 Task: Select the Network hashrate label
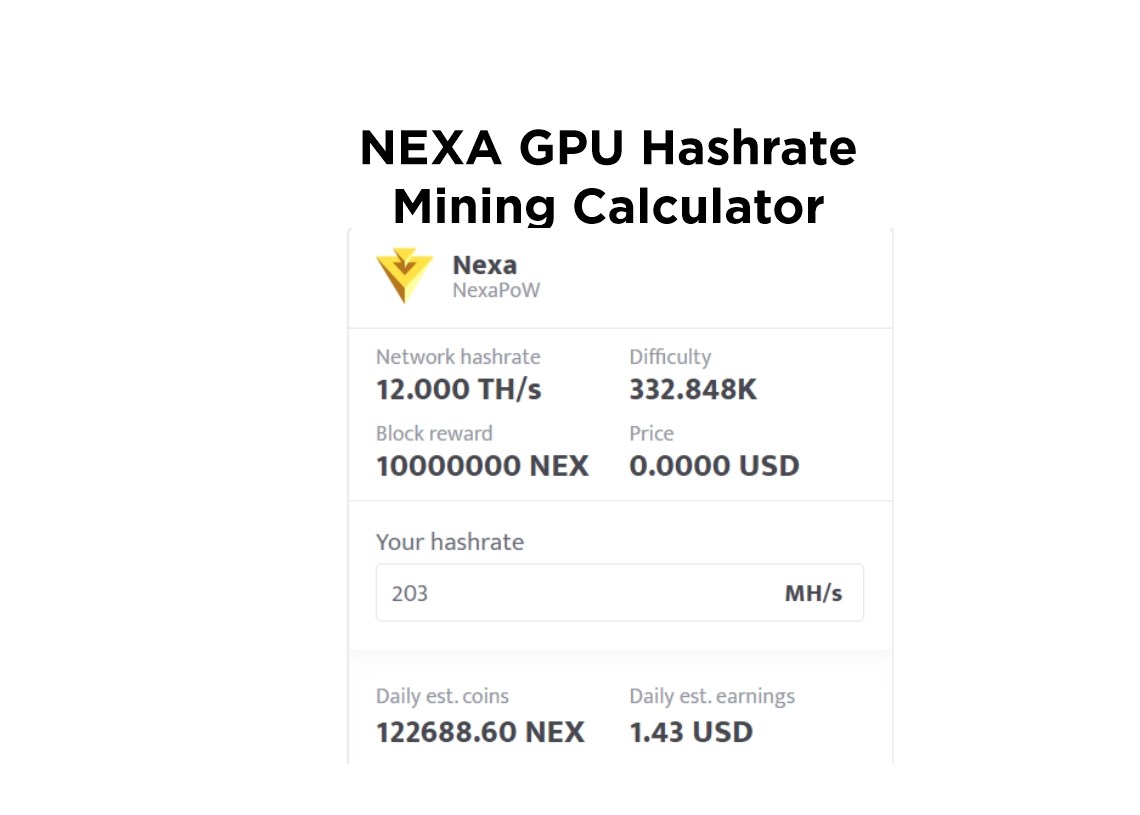[x=458, y=357]
